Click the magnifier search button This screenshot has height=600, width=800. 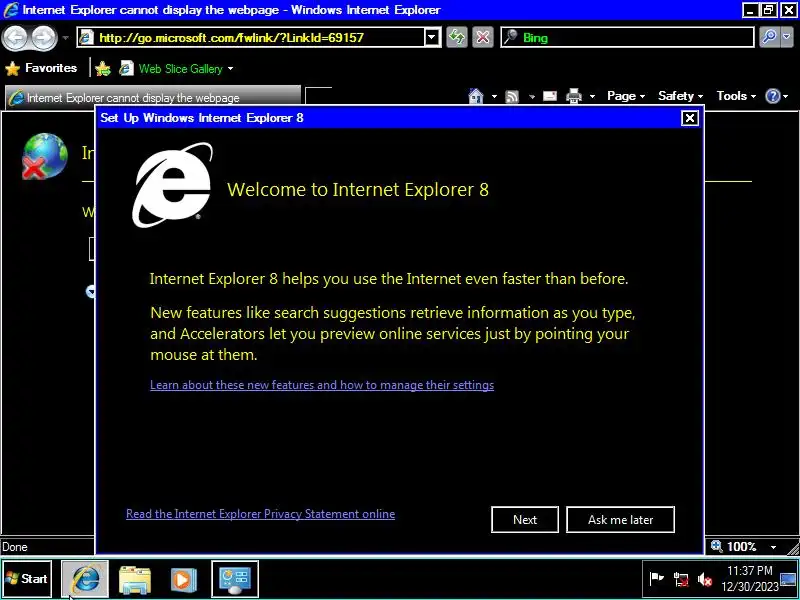coord(769,37)
